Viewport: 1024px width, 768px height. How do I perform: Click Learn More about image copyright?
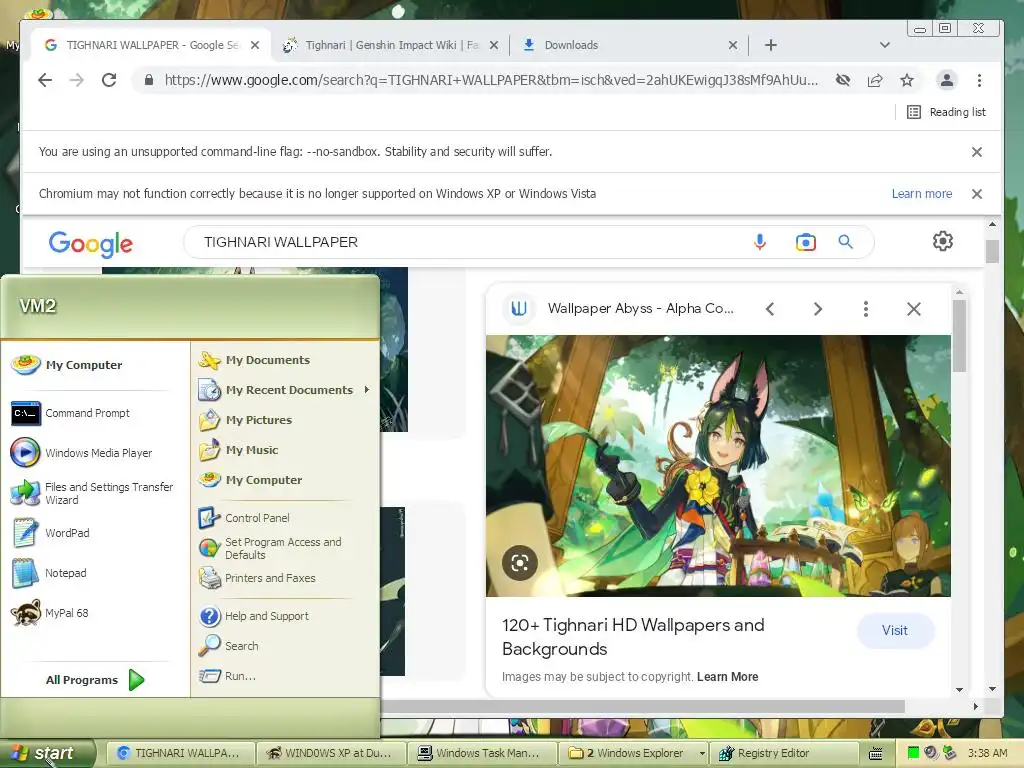point(728,677)
